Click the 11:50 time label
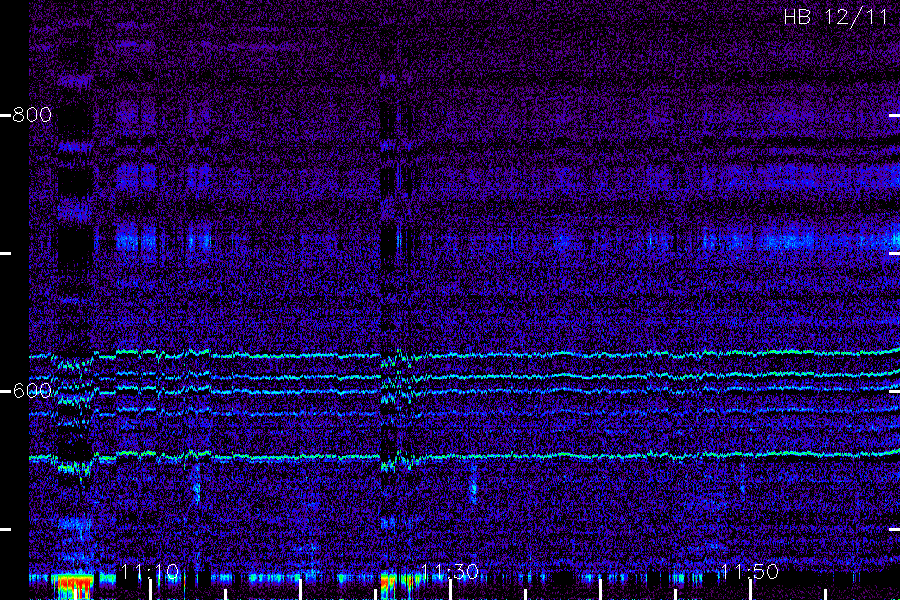900x600 pixels. tap(750, 571)
